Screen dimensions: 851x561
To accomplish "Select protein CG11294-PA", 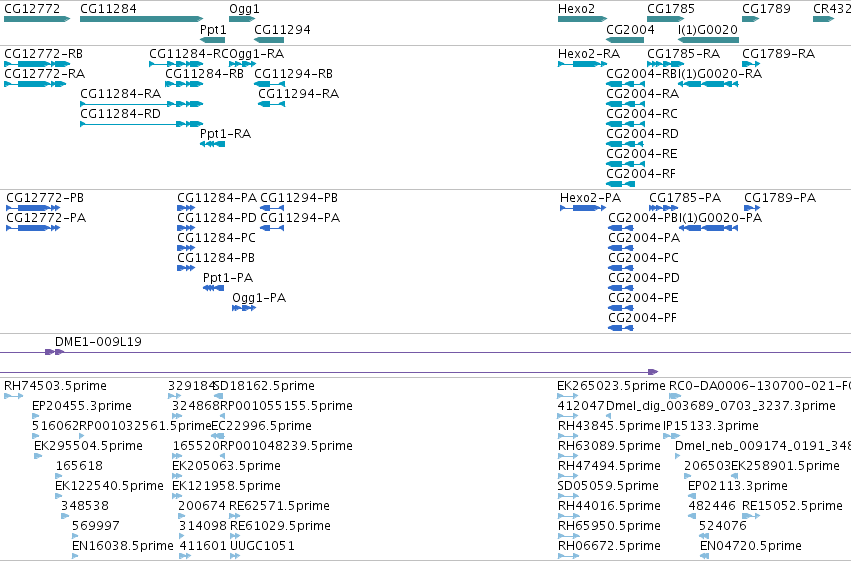I will click(x=300, y=218).
